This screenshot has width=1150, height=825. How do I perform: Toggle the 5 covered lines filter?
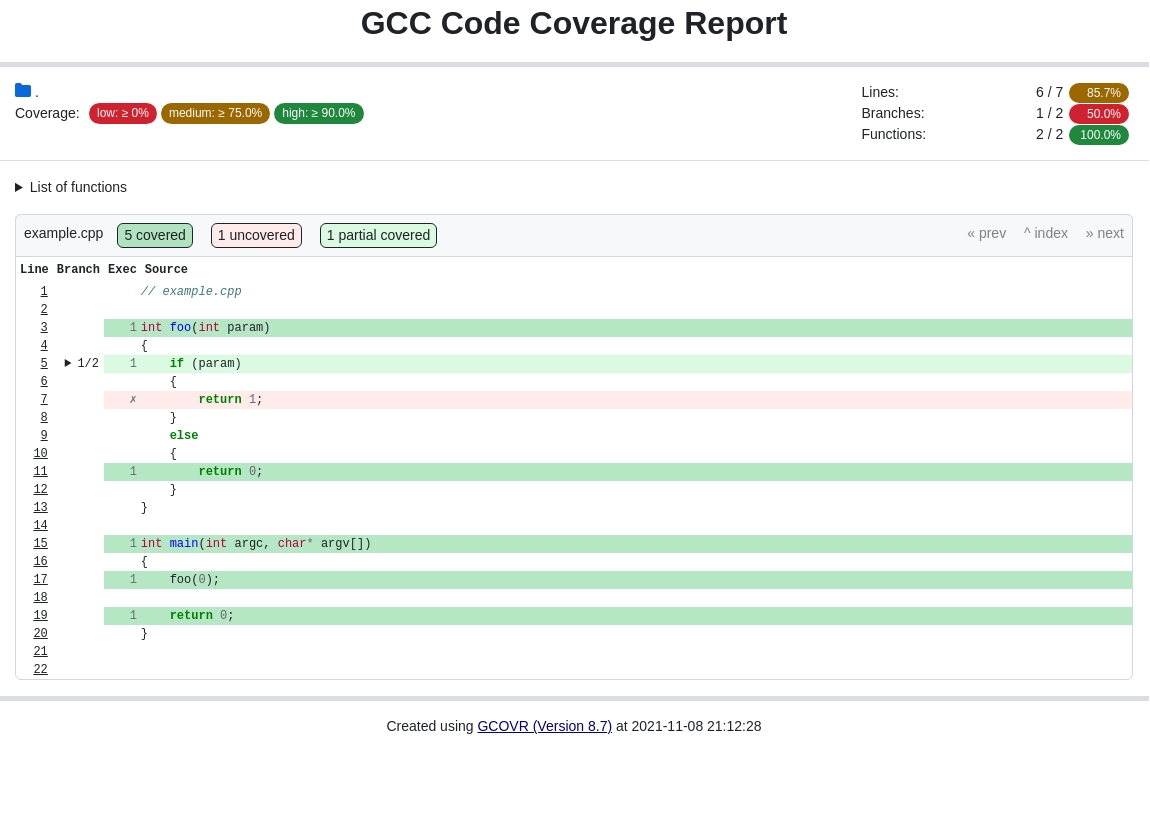(155, 235)
